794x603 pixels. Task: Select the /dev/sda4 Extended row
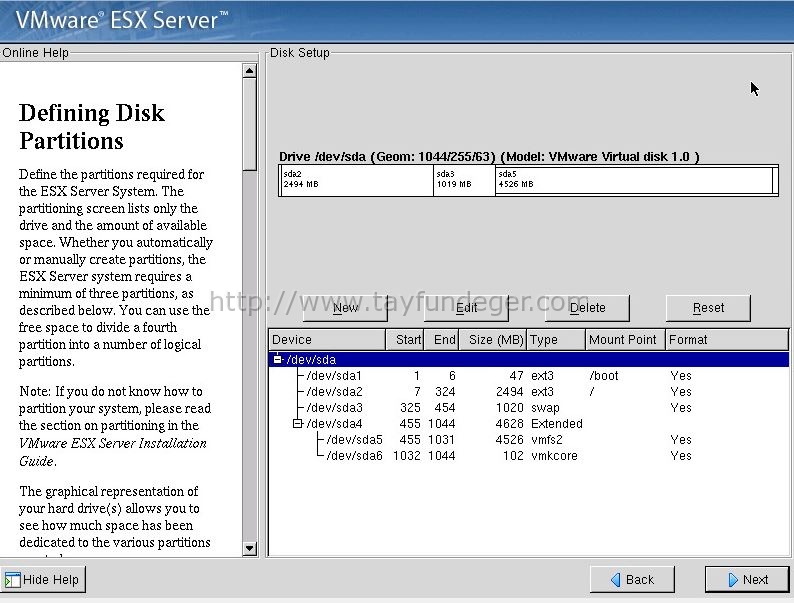pos(528,424)
